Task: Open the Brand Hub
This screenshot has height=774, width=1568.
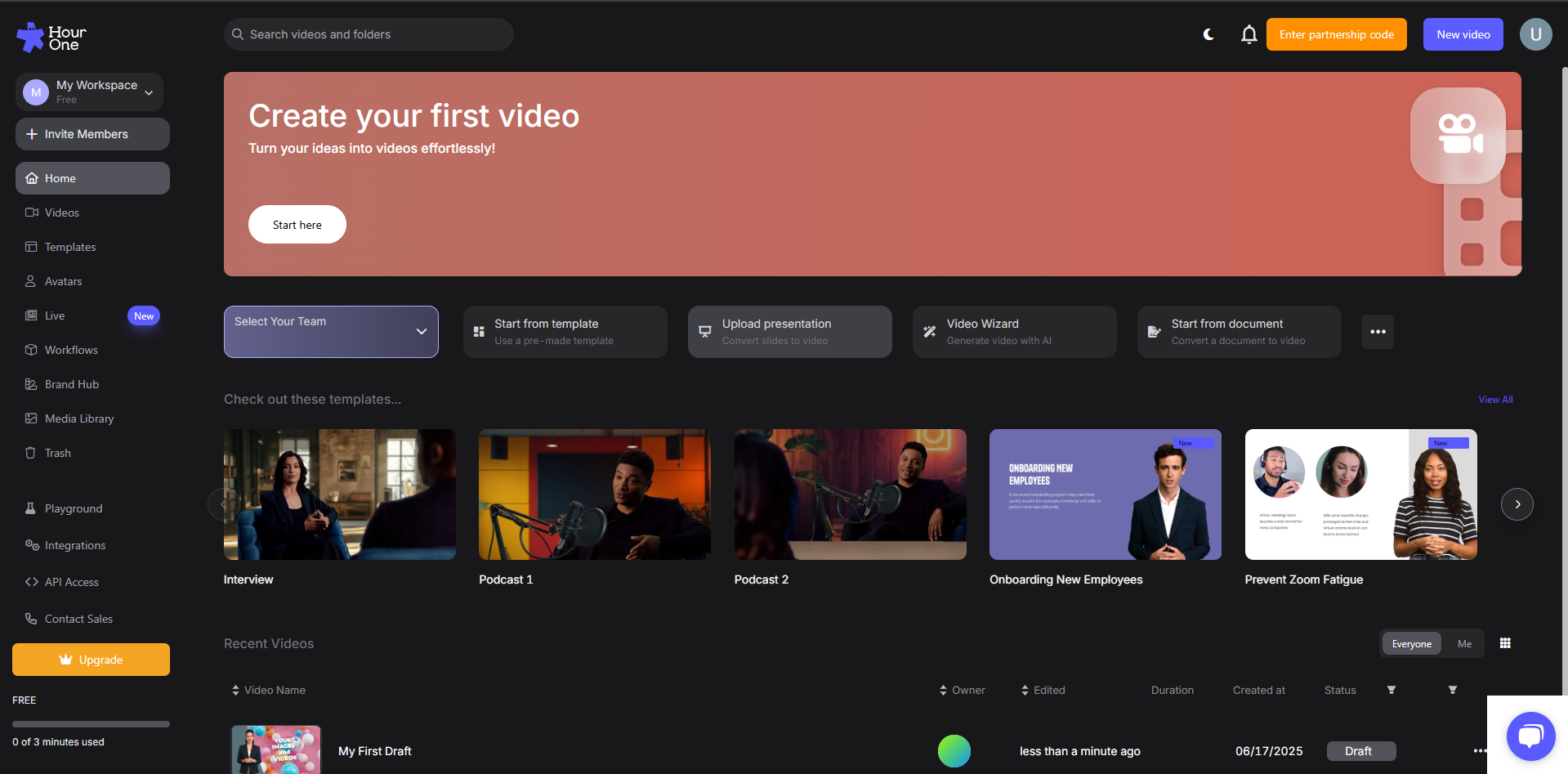Action: point(70,384)
